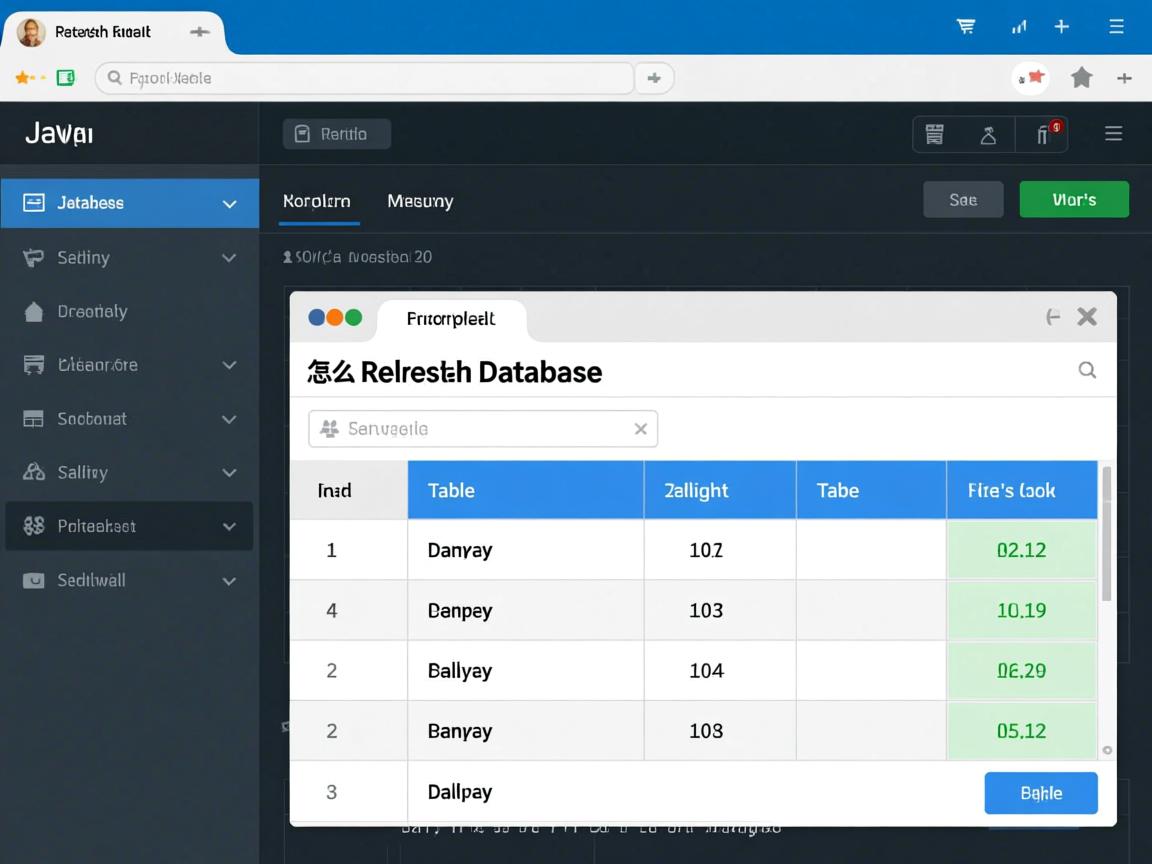1152x864 pixels.
Task: Switch to the Mesuny tab
Action: (x=420, y=201)
